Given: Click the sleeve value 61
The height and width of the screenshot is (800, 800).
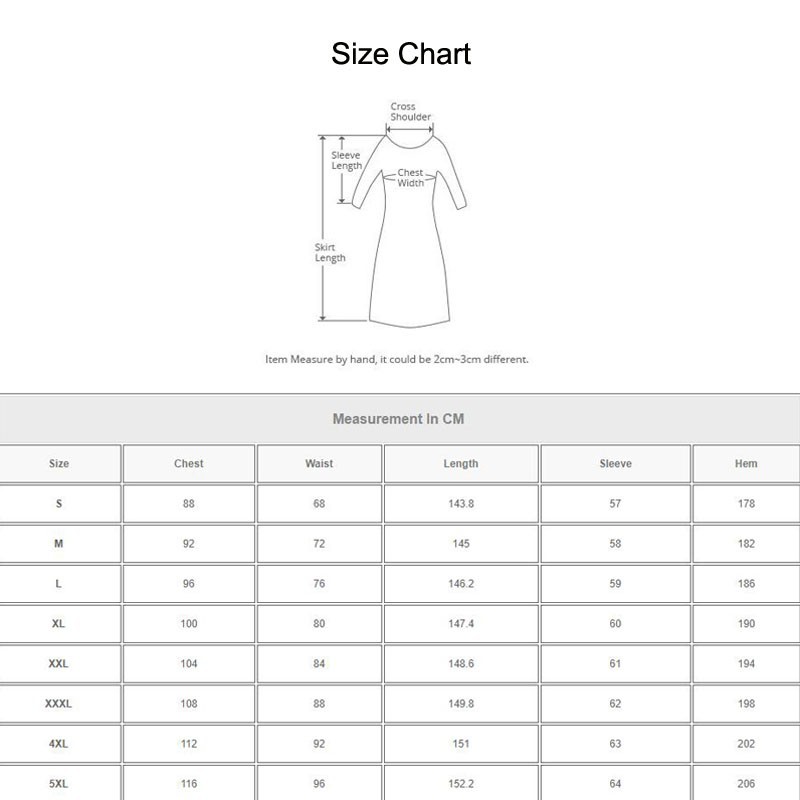Looking at the screenshot, I should [x=615, y=664].
